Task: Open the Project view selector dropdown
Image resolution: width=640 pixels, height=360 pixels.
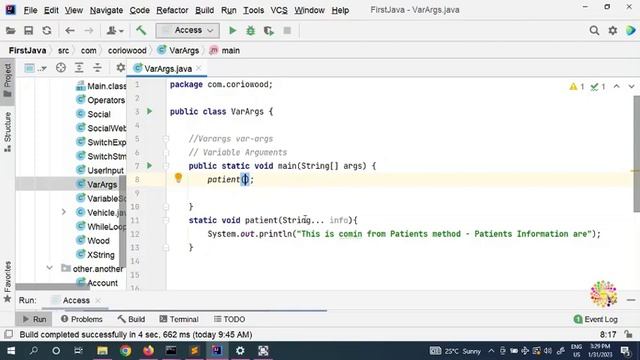Action: 35,68
